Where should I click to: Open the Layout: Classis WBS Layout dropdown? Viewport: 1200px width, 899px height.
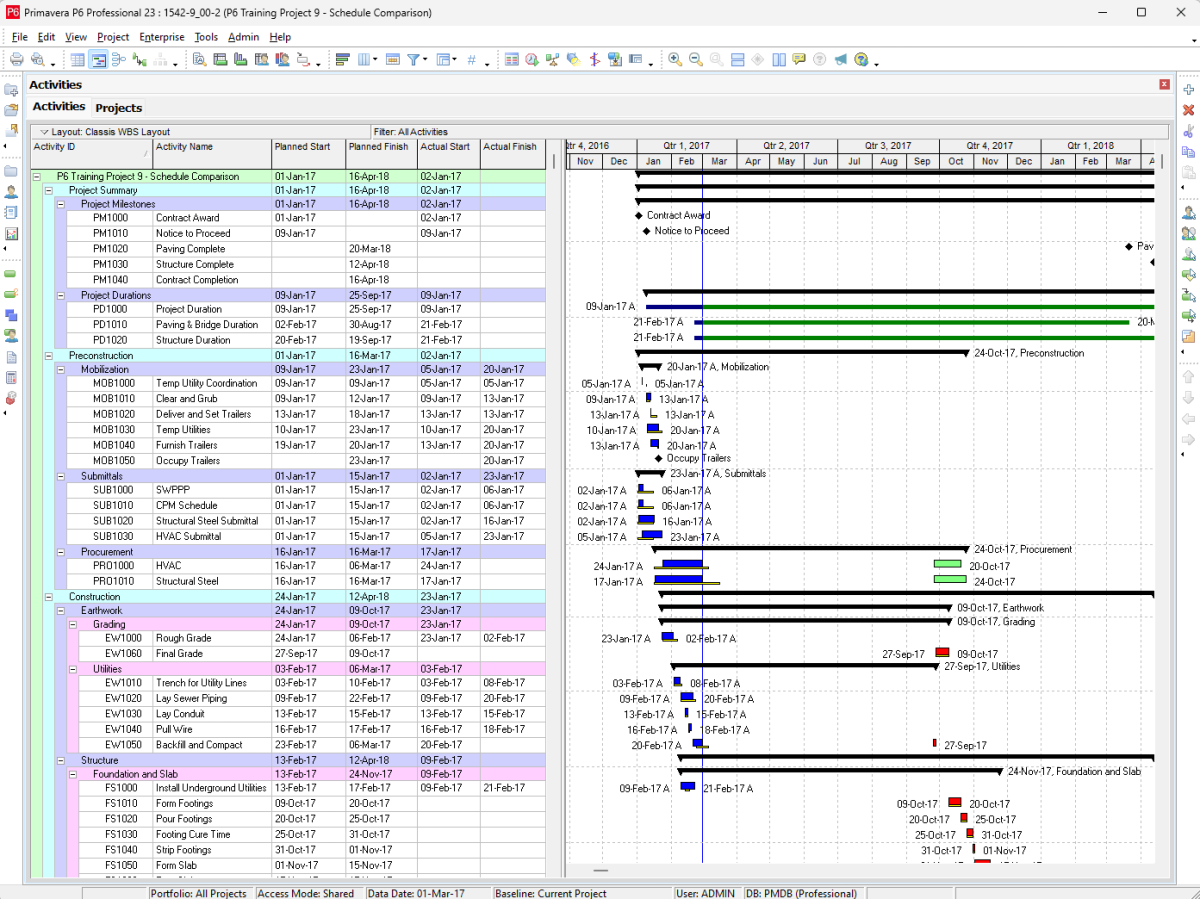pyautogui.click(x=105, y=132)
